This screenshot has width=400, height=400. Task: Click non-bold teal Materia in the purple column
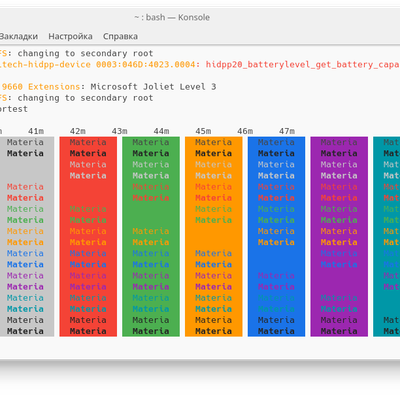pos(339,298)
